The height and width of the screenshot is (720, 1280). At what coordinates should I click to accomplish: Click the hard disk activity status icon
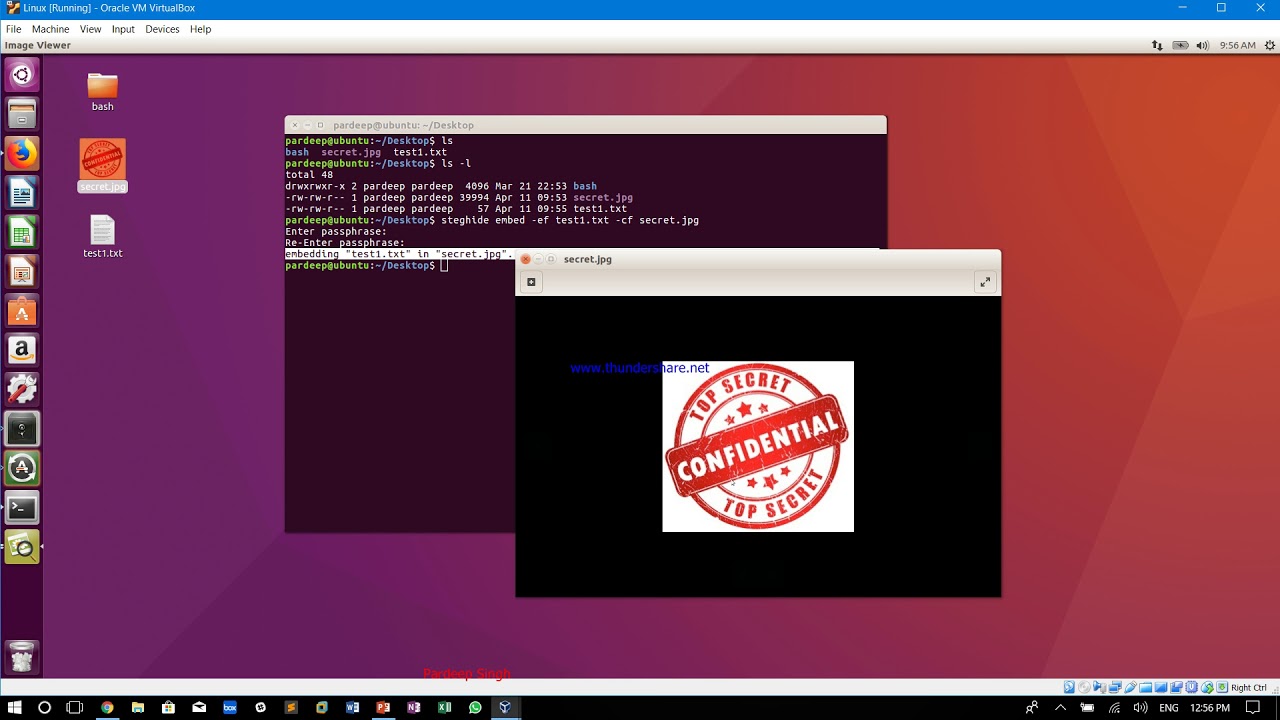point(1069,687)
